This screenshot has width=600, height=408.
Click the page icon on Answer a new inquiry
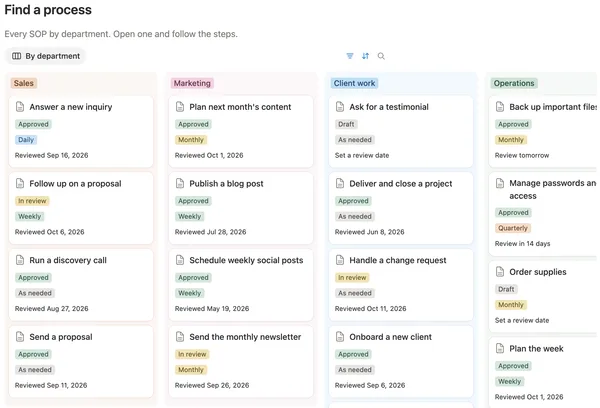(x=20, y=107)
